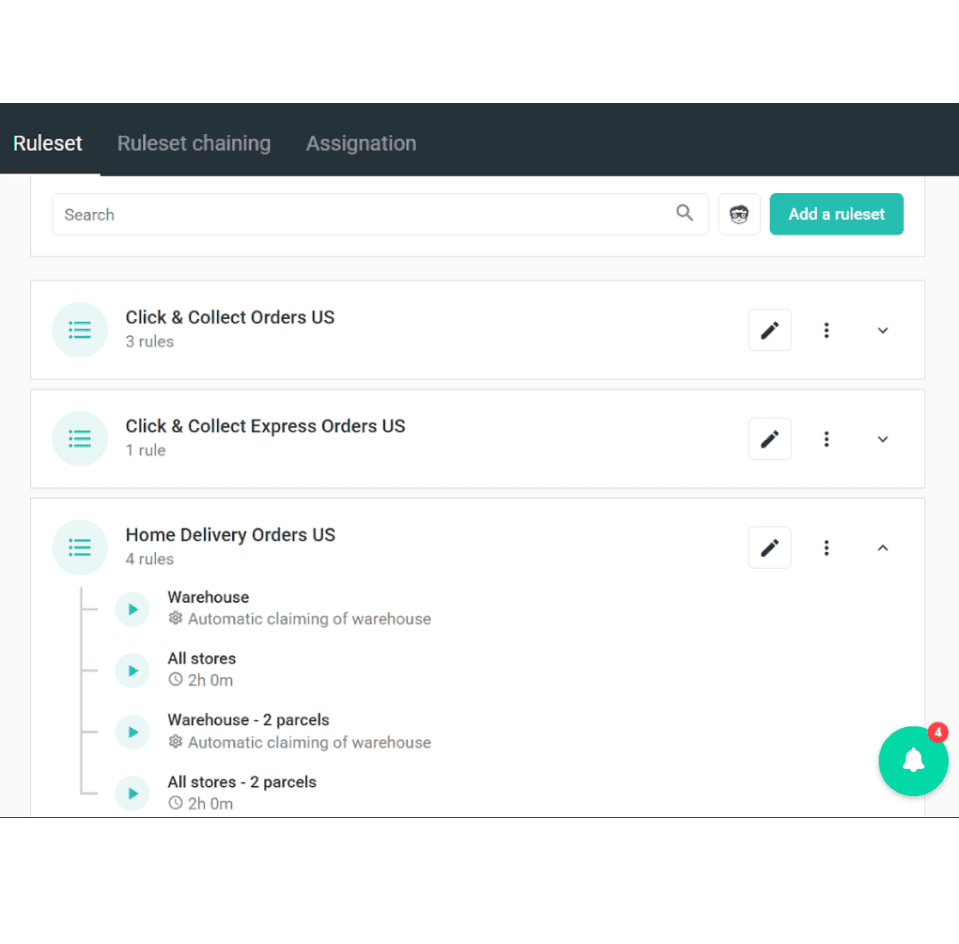The width and height of the screenshot is (959, 944).
Task: Edit the Click & Collect Orders US ruleset
Action: pos(769,330)
